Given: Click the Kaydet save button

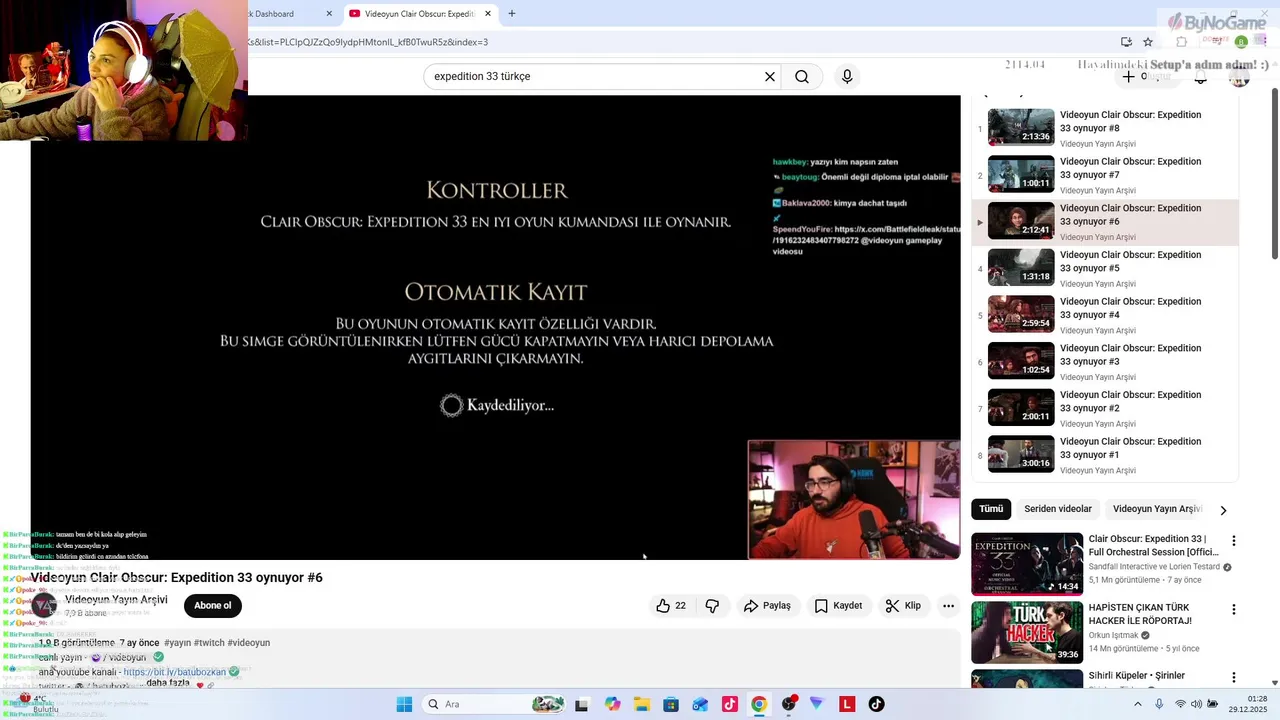Looking at the screenshot, I should pyautogui.click(x=838, y=606).
